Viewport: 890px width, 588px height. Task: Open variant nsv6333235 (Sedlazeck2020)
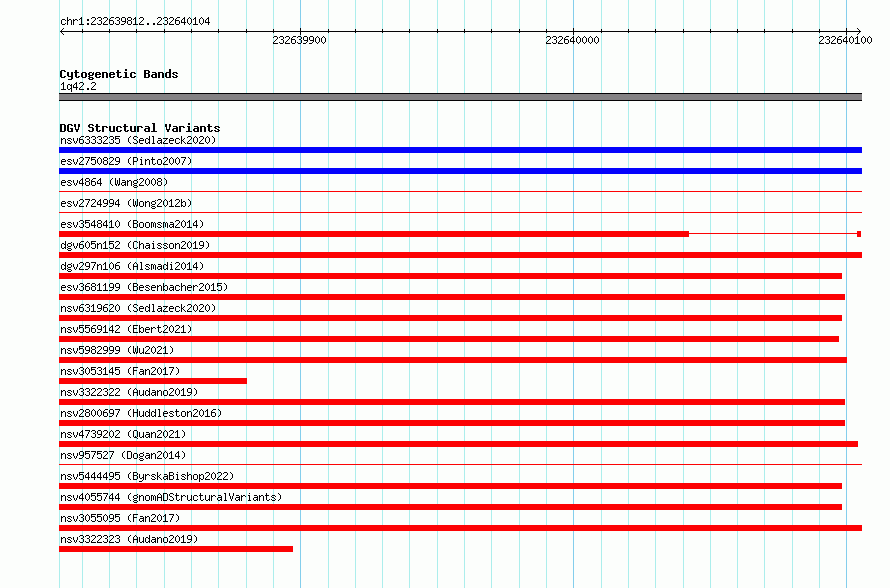(x=138, y=140)
